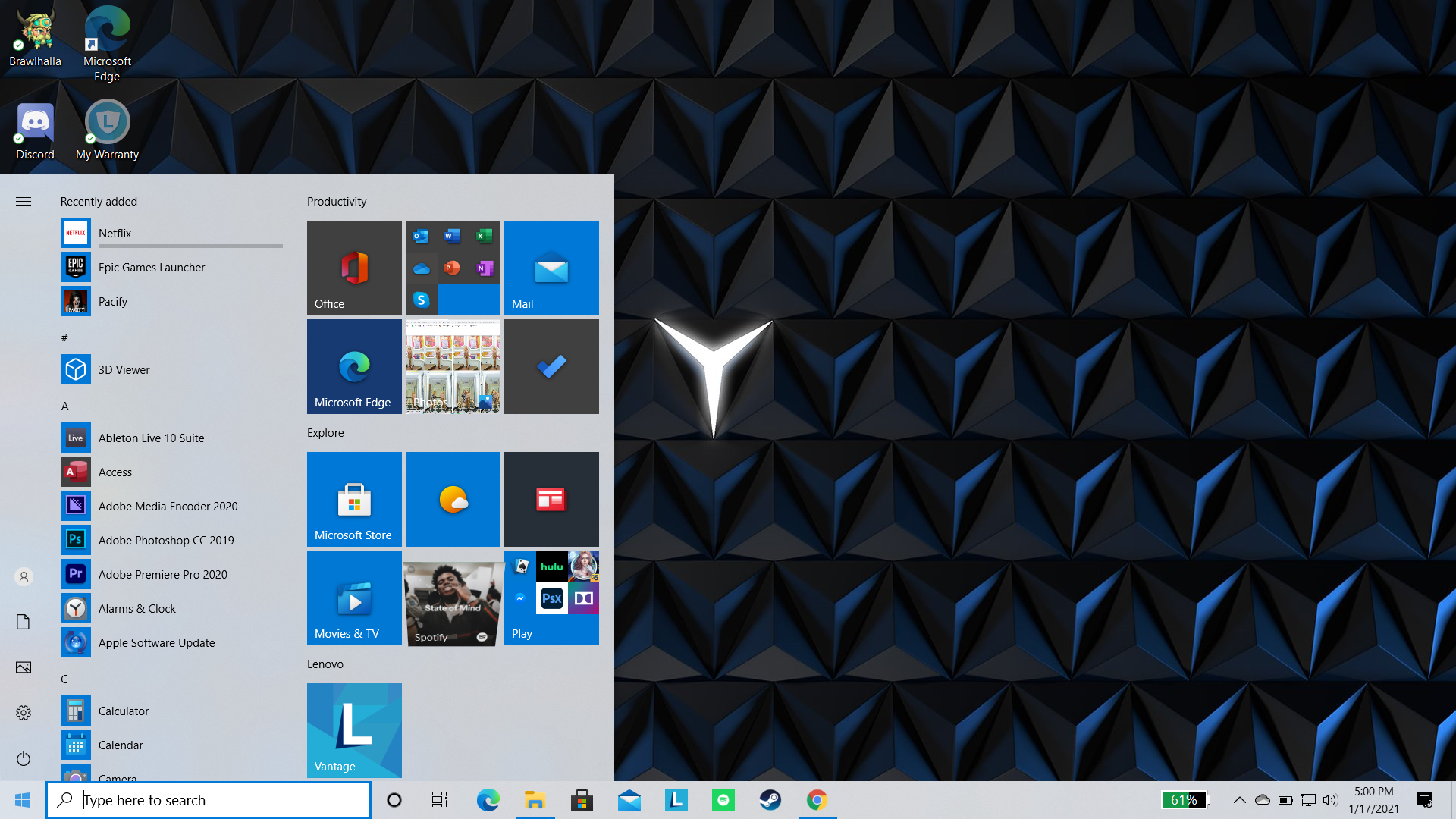Viewport: 1456px width, 819px height.
Task: Open the Office apps folder tile
Action: 453,268
